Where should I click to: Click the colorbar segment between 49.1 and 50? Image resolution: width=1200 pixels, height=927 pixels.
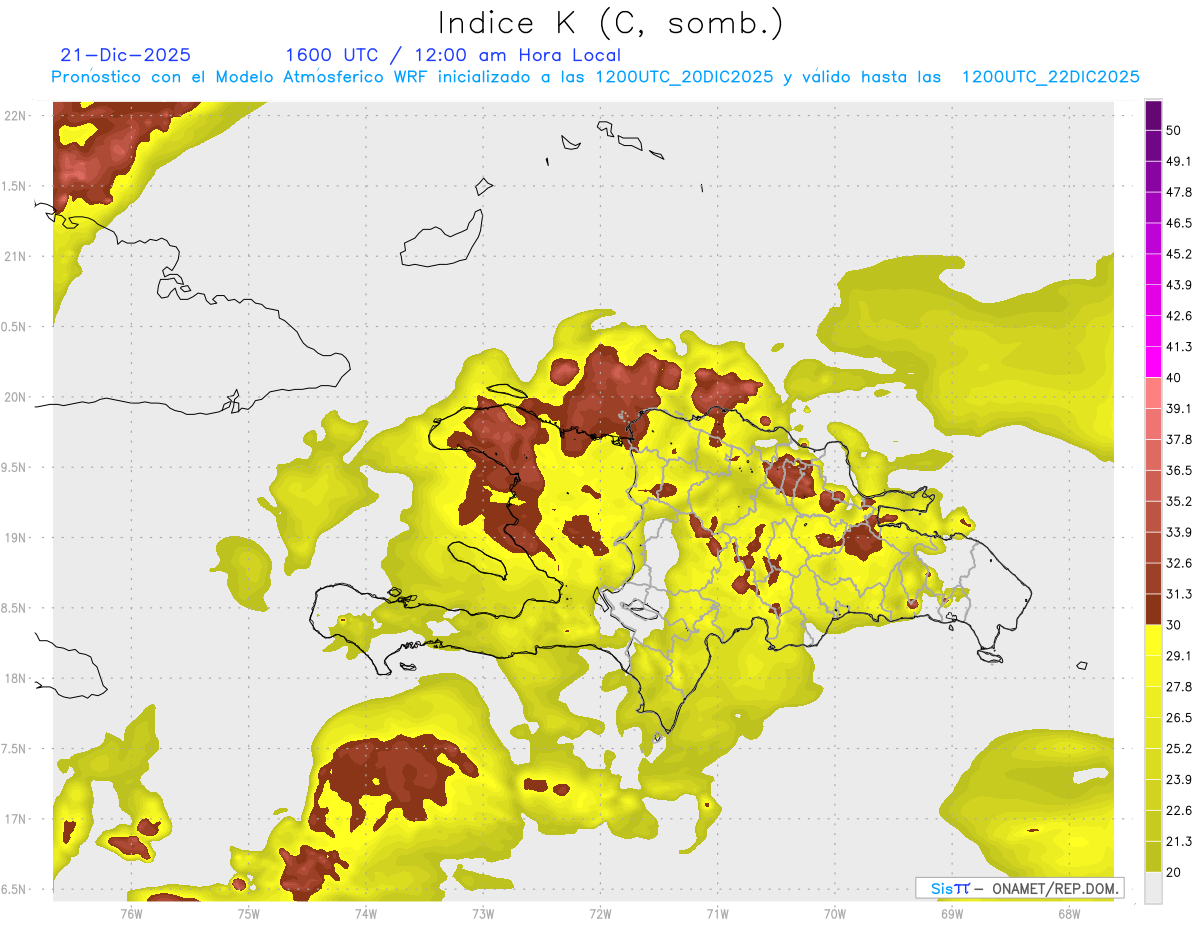tap(1153, 146)
